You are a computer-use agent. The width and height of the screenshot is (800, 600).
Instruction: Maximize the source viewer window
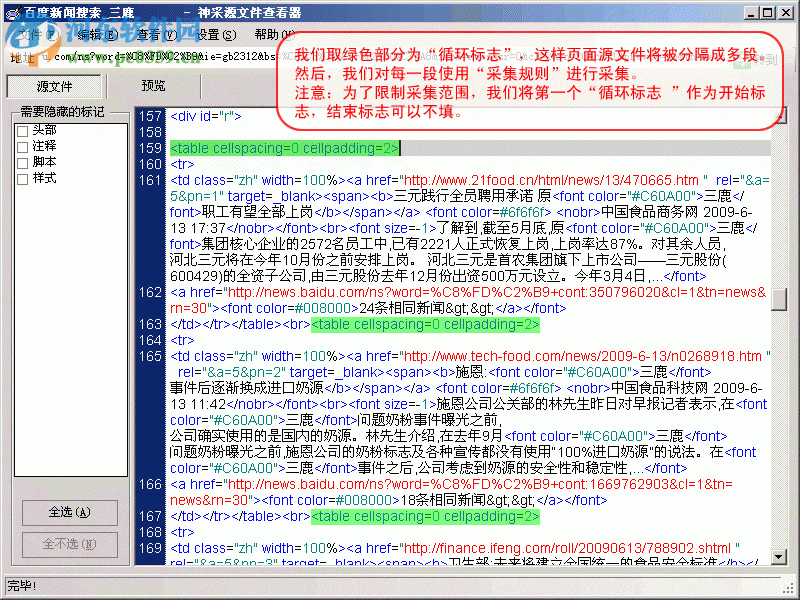pos(767,12)
